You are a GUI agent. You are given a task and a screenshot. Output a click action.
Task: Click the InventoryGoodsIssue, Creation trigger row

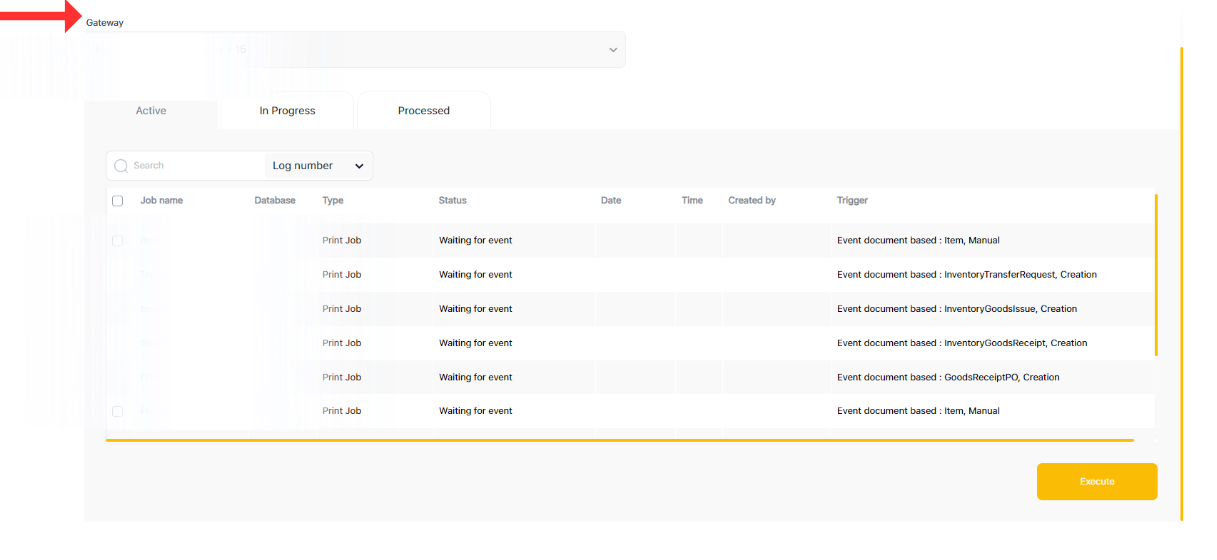pyautogui.click(x=956, y=309)
